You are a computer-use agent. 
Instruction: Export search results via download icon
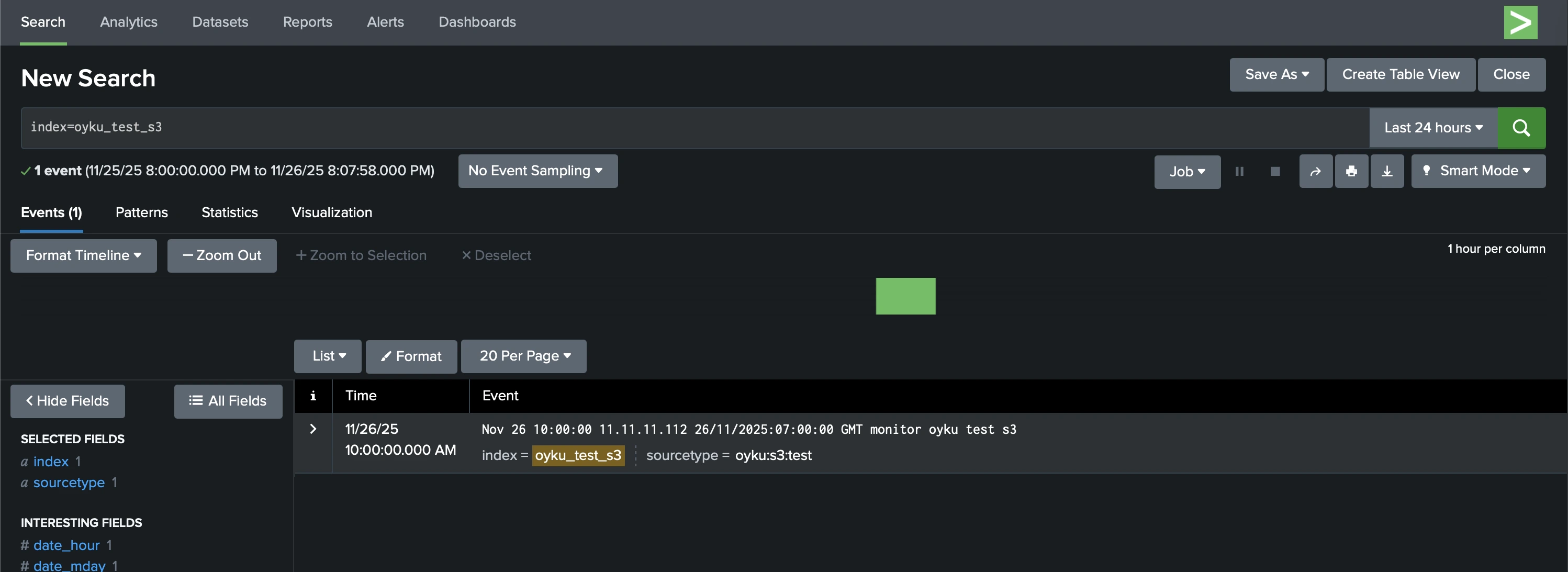1387,171
